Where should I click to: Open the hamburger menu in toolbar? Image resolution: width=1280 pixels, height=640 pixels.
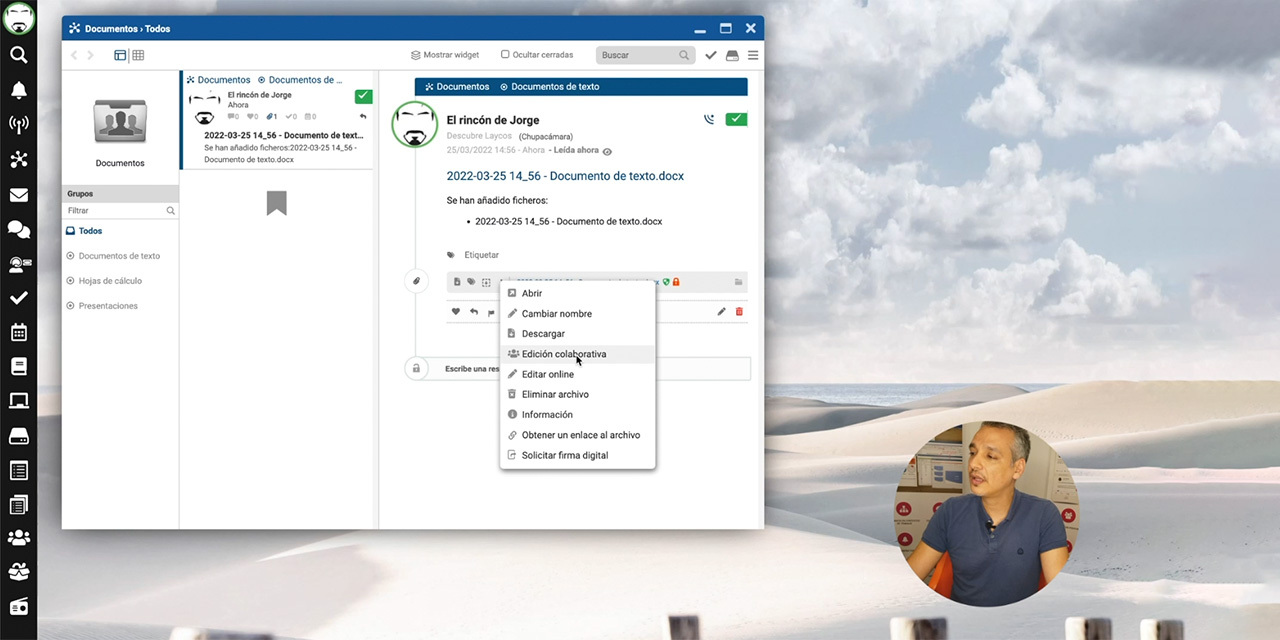tap(753, 55)
